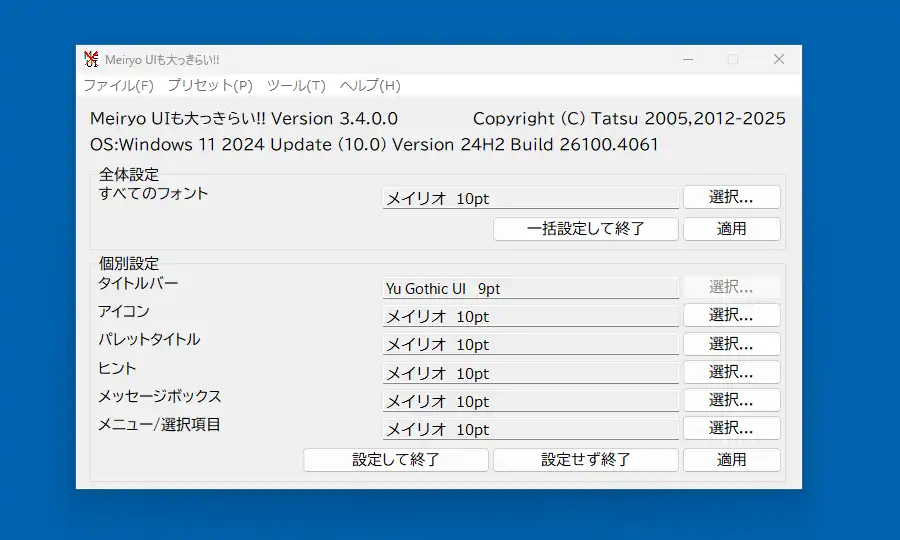Click the Version 3.4.0.0 text line

point(244,118)
